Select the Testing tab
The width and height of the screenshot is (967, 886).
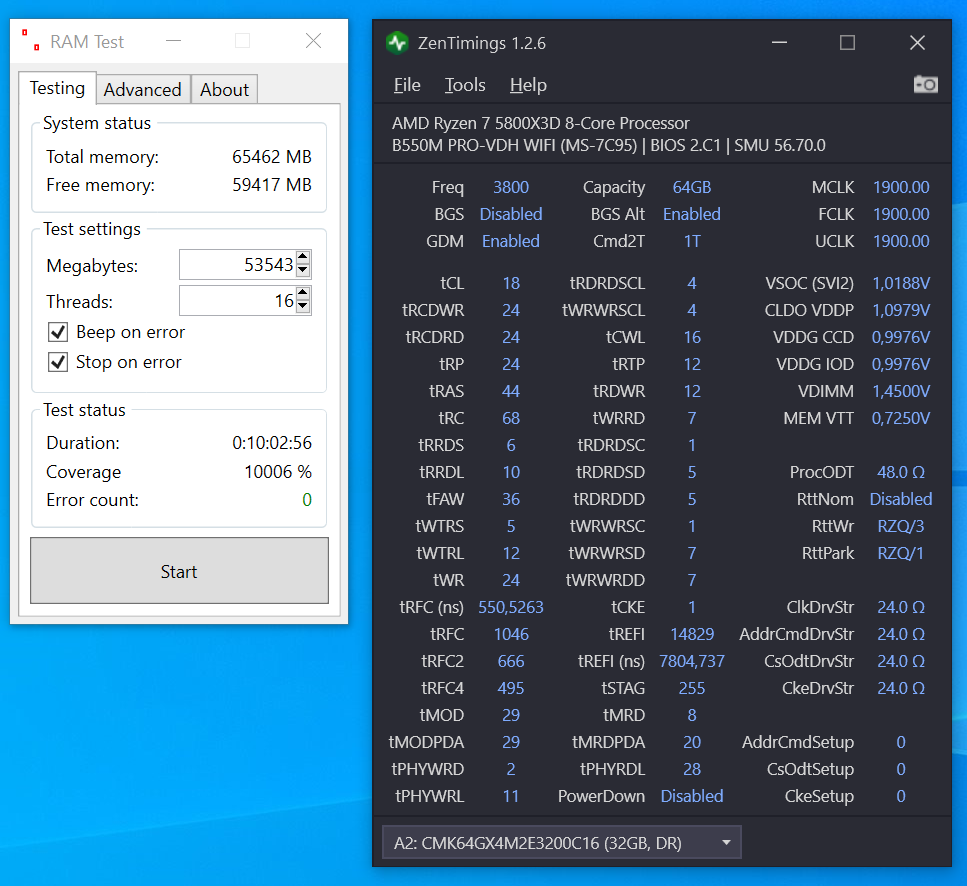pos(57,88)
